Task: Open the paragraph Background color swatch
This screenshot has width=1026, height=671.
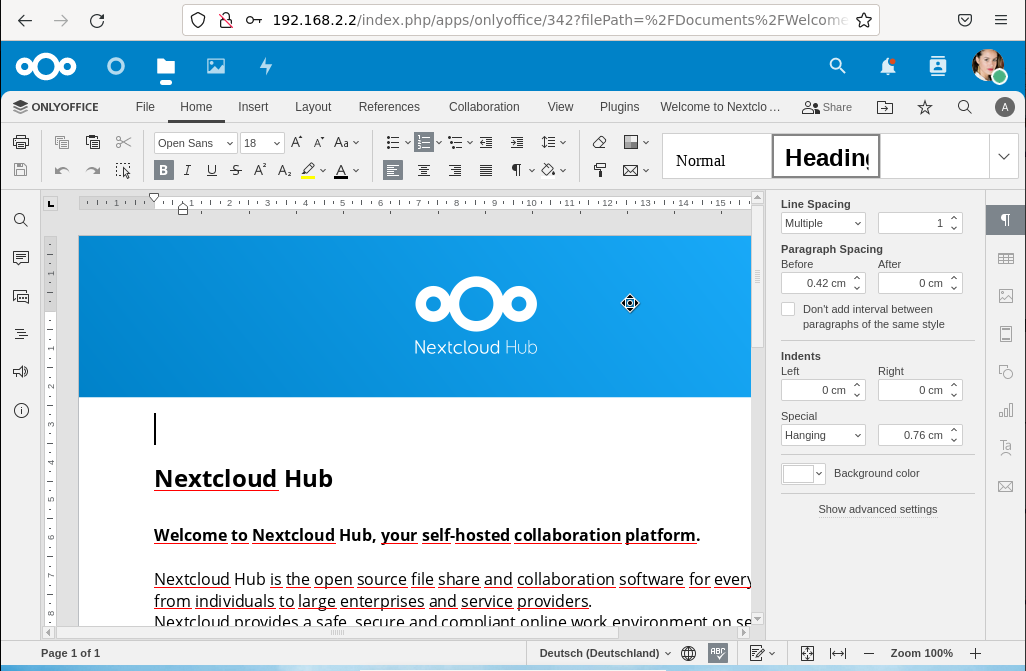Action: pos(803,473)
